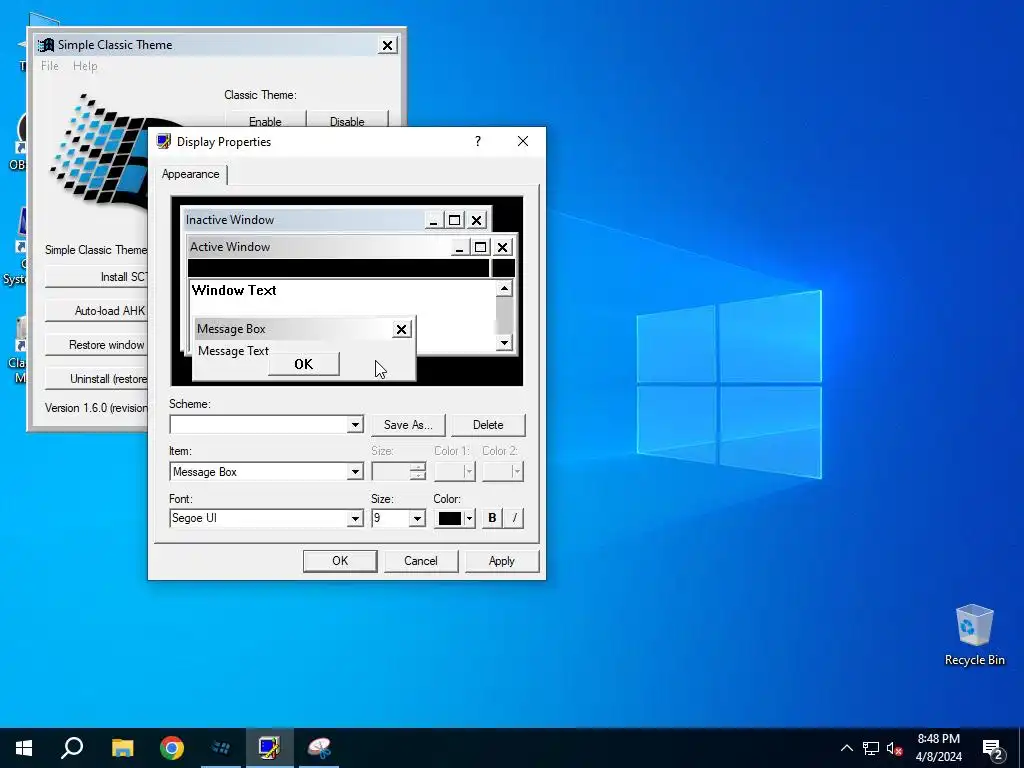Select the Appearance tab
Viewport: 1024px width, 768px height.
pos(191,174)
